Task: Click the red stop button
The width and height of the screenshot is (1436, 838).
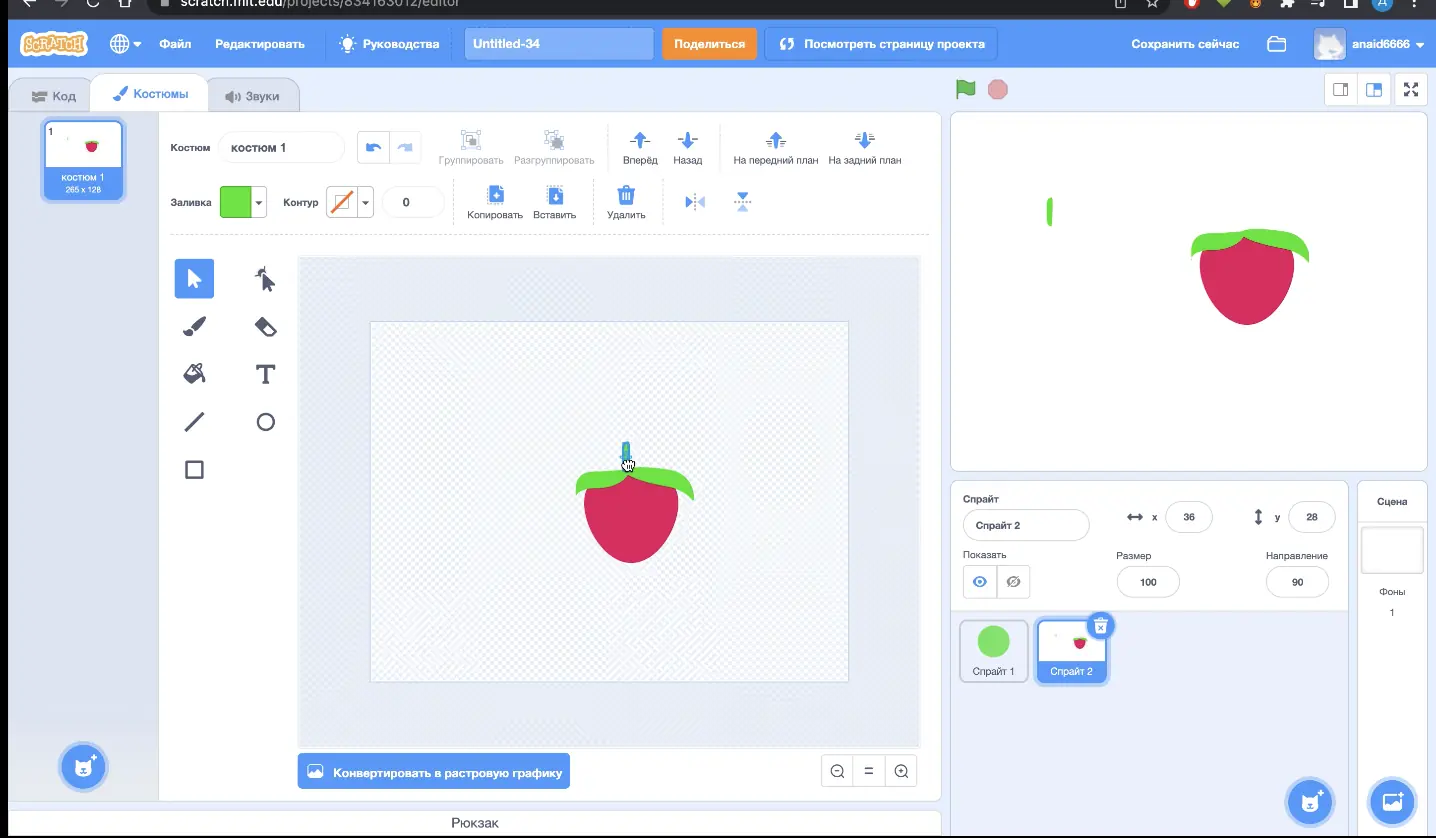Action: coord(997,89)
